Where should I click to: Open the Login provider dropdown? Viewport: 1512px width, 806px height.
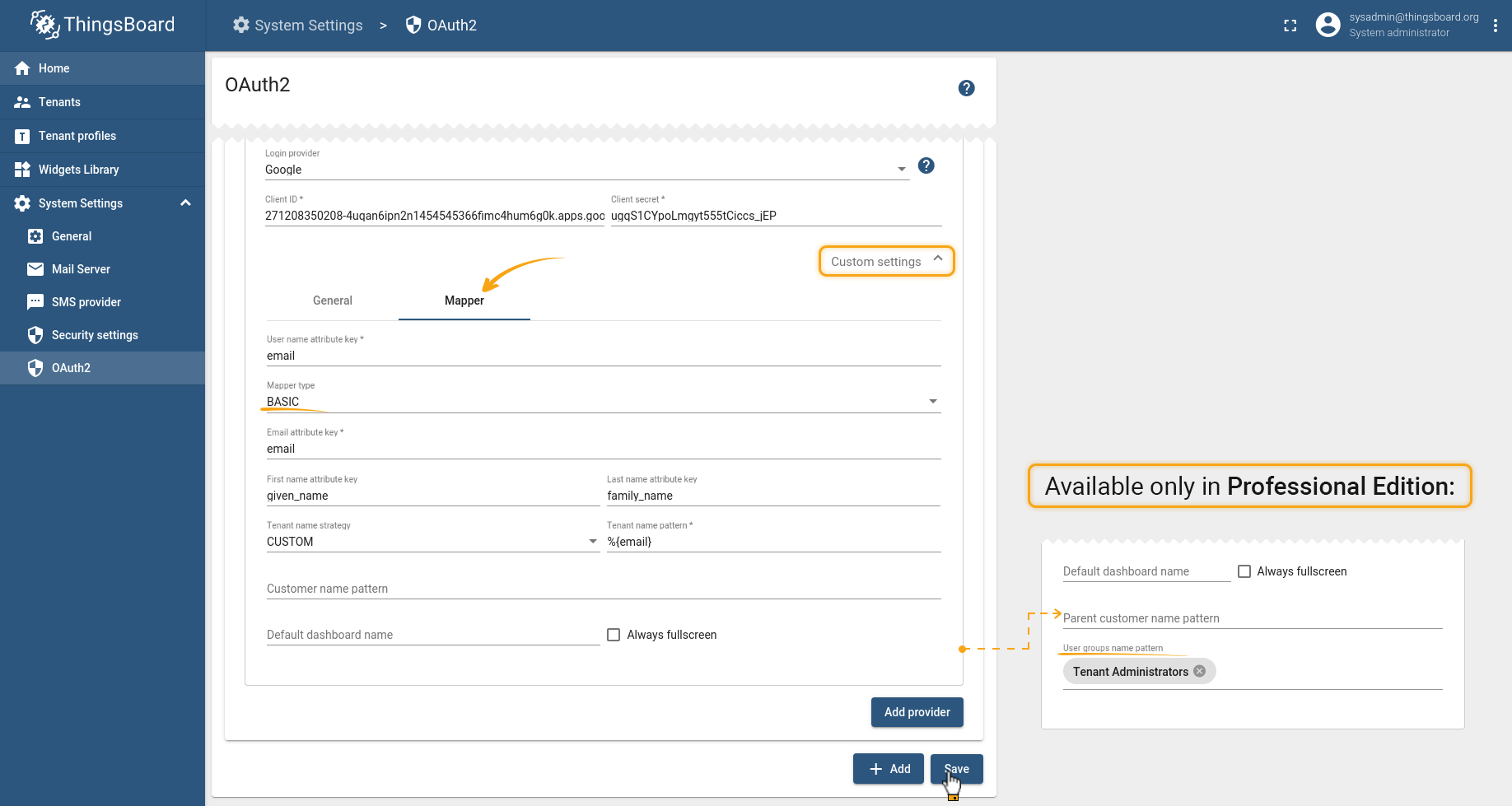pyautogui.click(x=585, y=170)
